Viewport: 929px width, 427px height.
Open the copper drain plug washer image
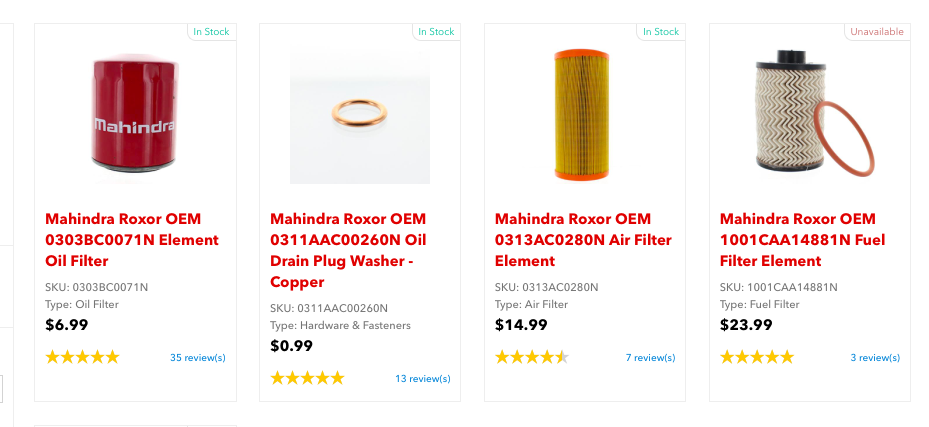pyautogui.click(x=360, y=118)
